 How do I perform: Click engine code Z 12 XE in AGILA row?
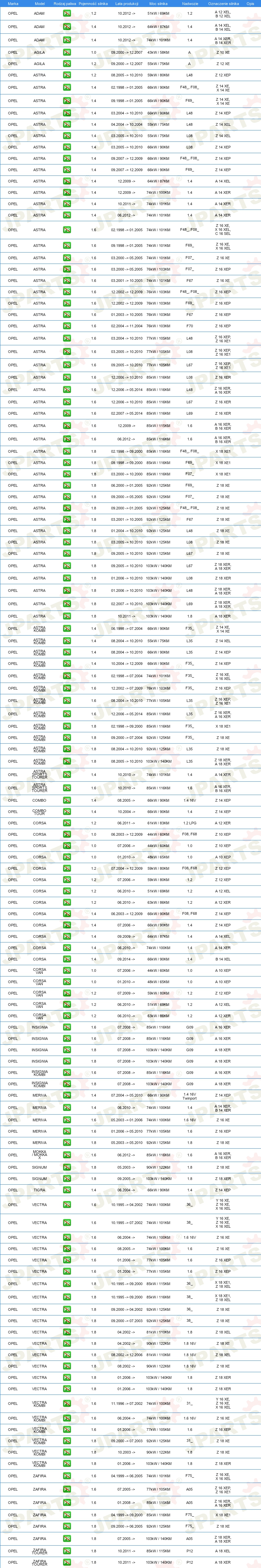tap(223, 64)
